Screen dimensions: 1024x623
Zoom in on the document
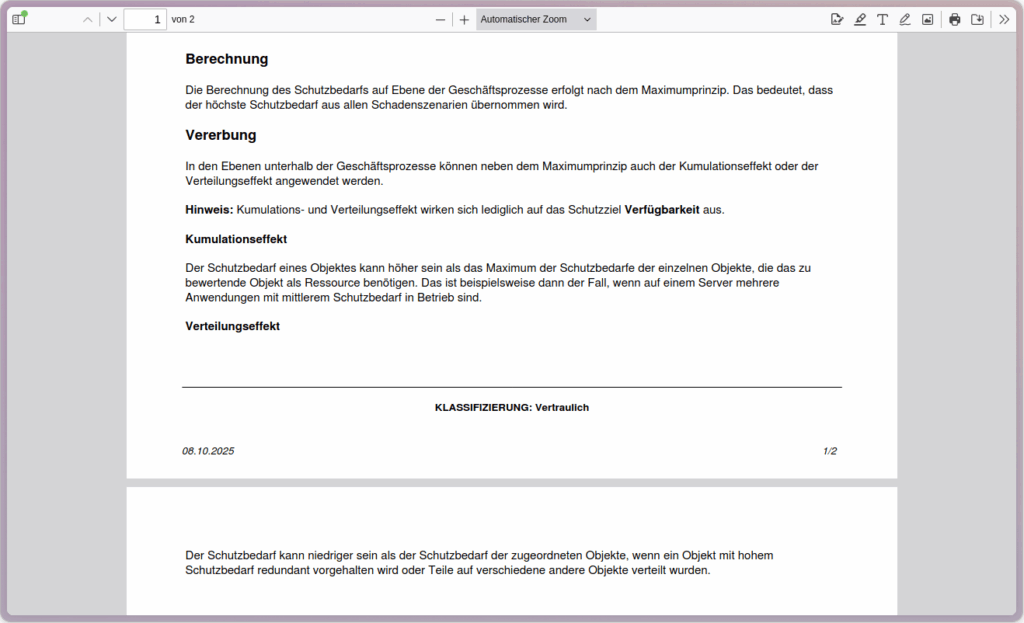464,19
